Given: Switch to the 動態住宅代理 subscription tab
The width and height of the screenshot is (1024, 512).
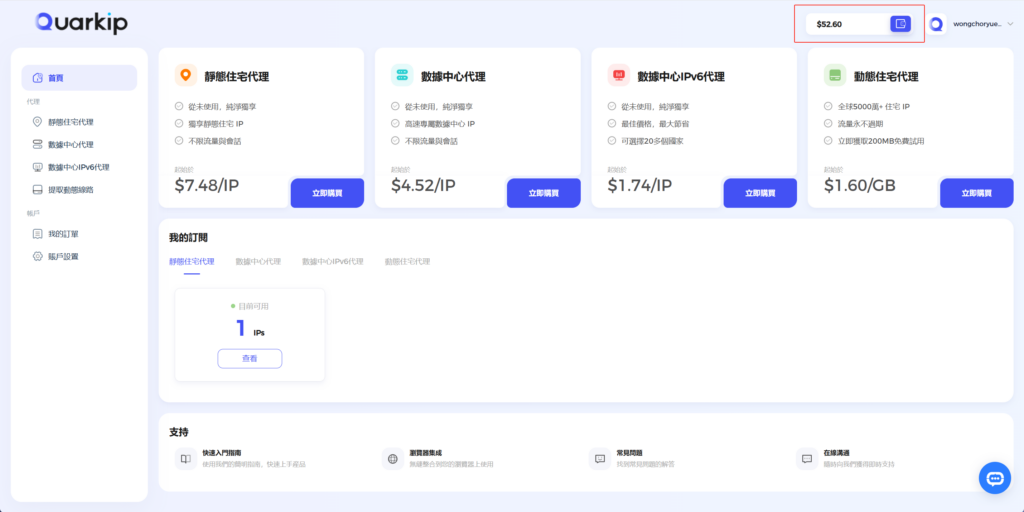Looking at the screenshot, I should tap(408, 261).
